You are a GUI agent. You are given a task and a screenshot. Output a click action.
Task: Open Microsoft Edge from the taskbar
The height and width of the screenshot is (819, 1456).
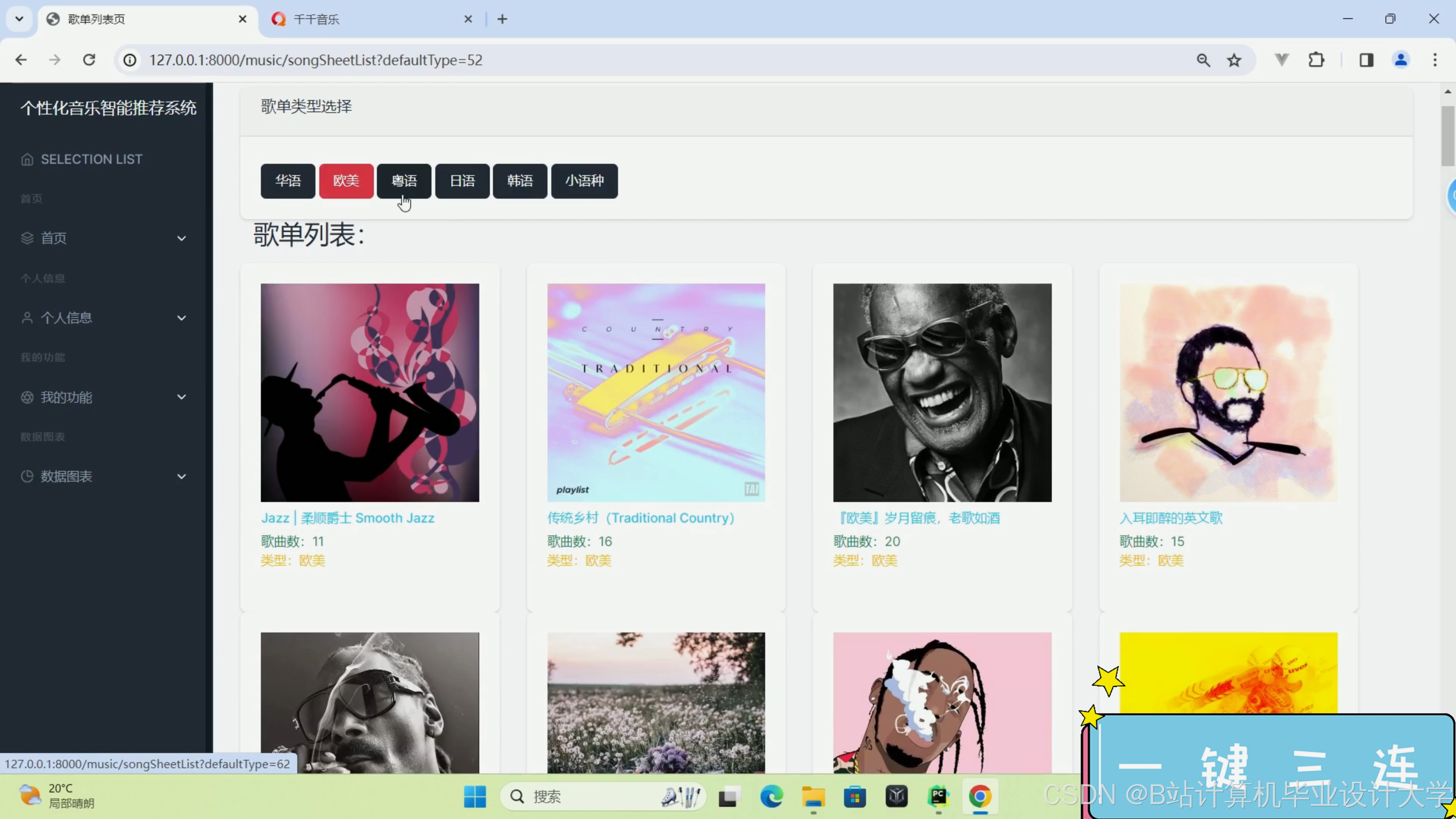click(772, 796)
